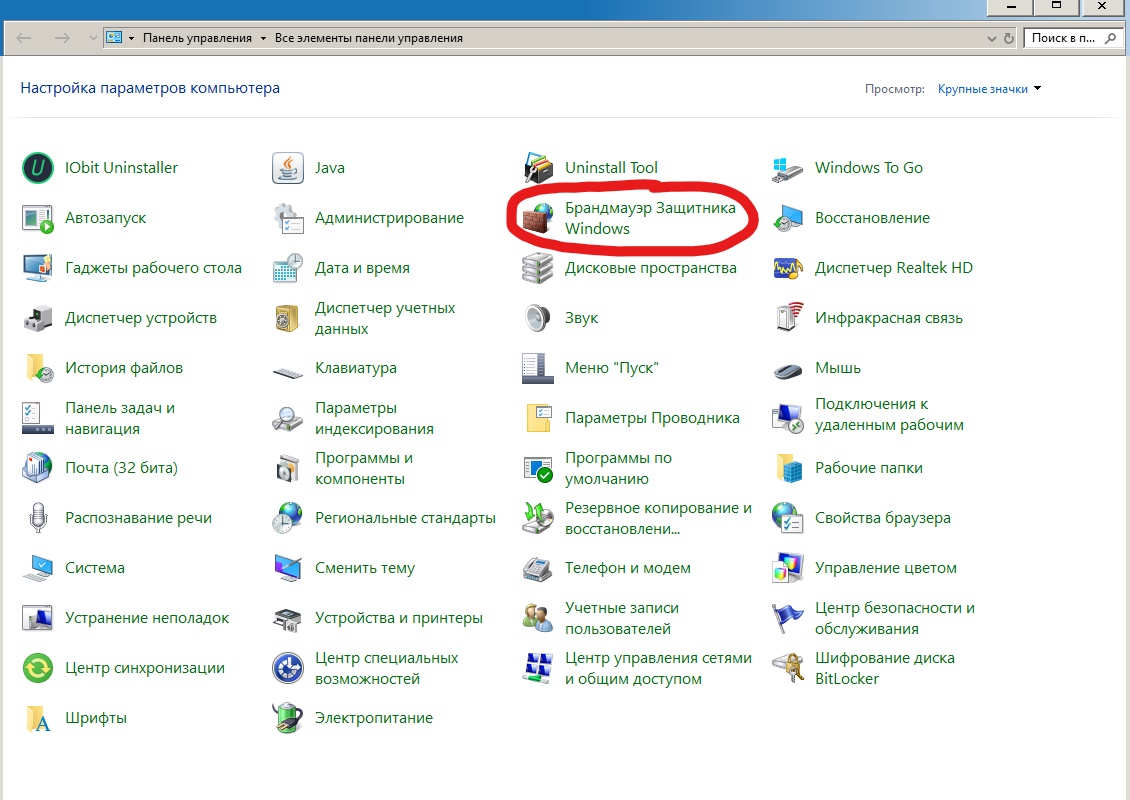Open the Диспетчер Realtek HD icon
Image resolution: width=1130 pixels, height=800 pixels.
788,268
